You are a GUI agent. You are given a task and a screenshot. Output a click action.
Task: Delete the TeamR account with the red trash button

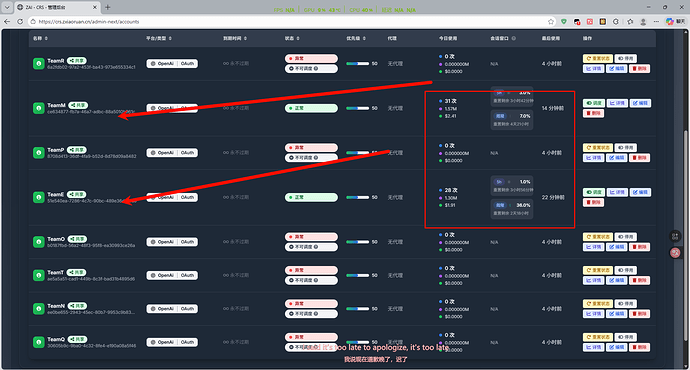[x=639, y=69]
